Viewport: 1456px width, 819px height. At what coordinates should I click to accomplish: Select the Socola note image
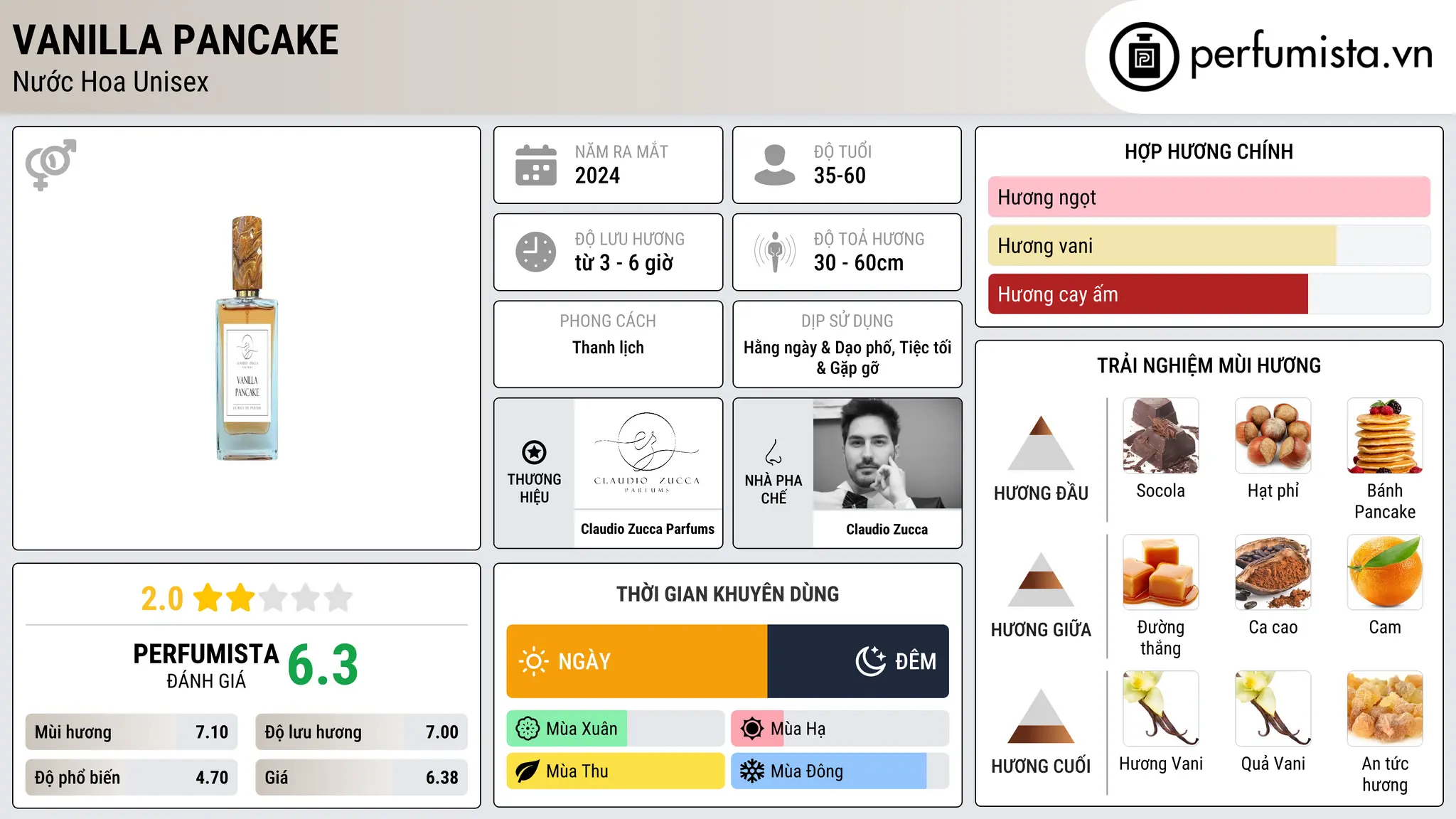[x=1161, y=435]
